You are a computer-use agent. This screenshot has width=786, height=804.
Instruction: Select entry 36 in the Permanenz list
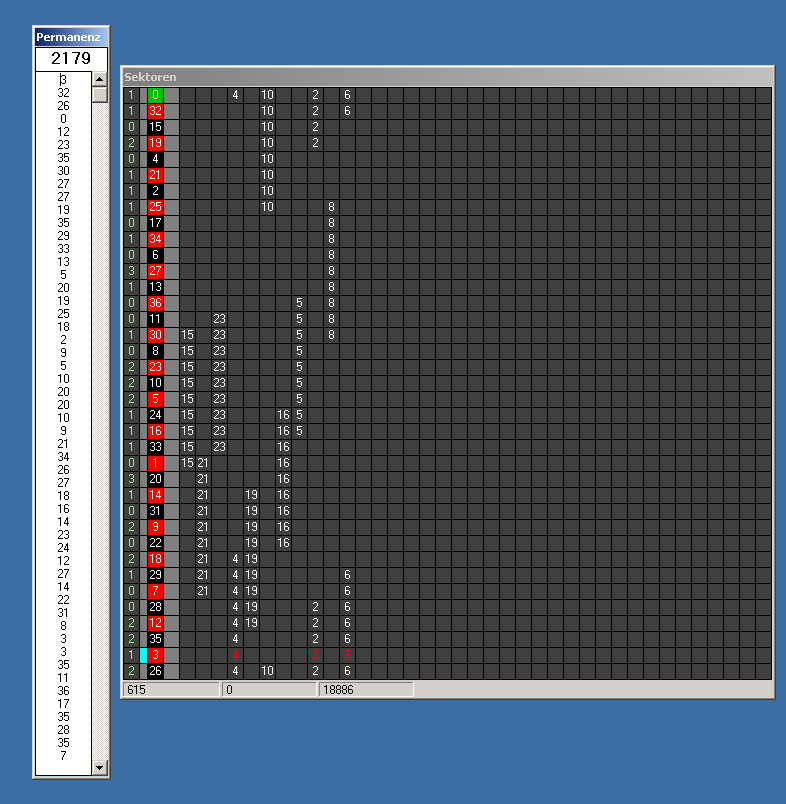[x=63, y=691]
